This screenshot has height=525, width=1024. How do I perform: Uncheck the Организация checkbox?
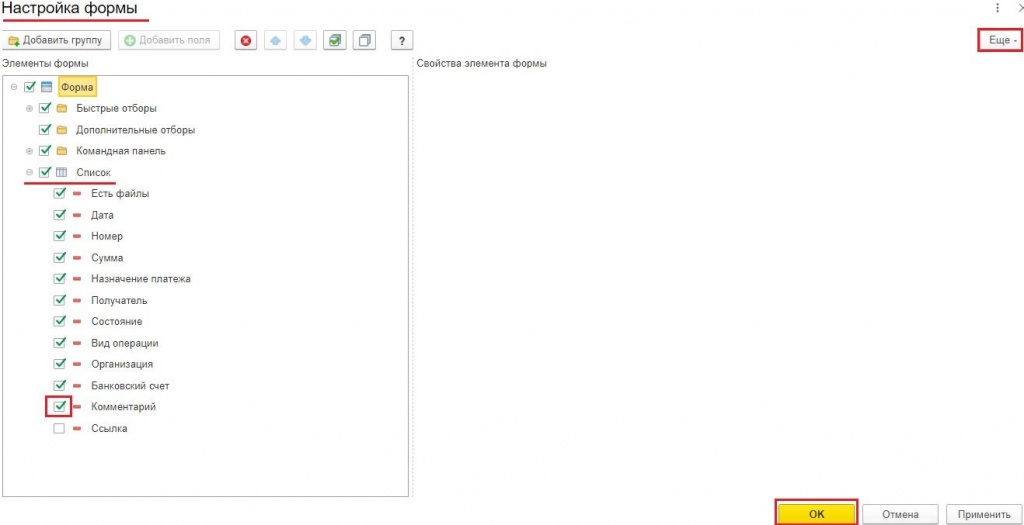coord(60,364)
